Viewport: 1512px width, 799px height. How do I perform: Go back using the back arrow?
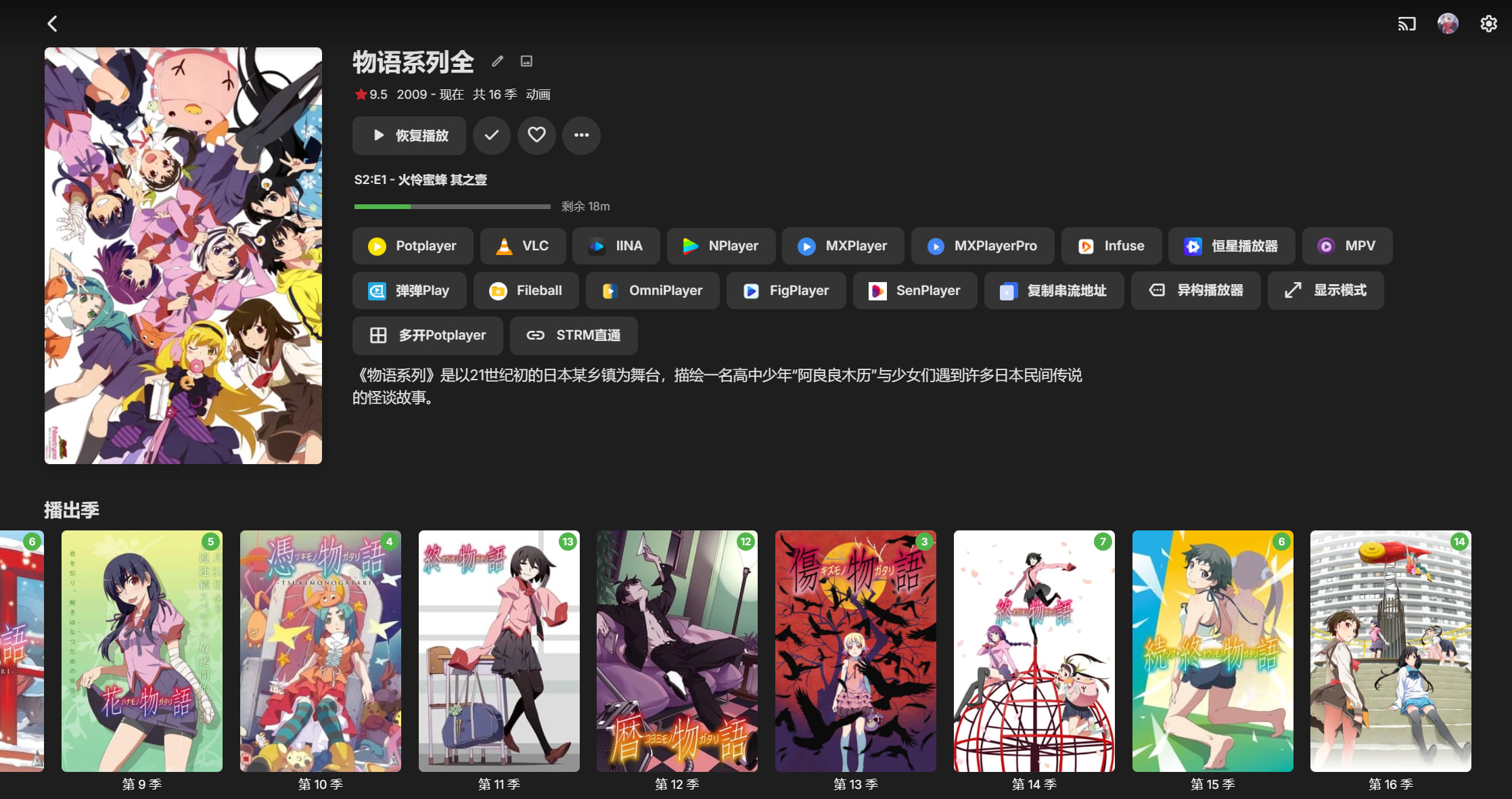pyautogui.click(x=52, y=24)
